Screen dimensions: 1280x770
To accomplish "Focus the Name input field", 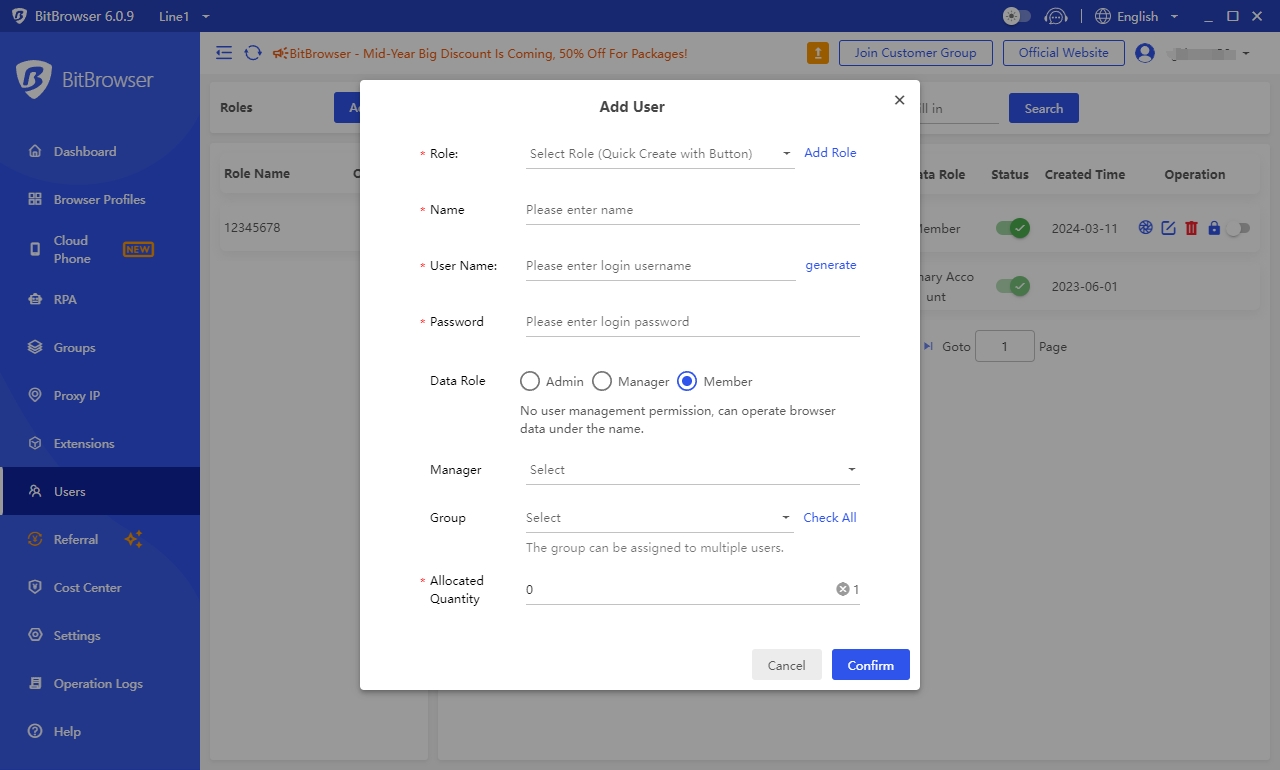I will point(692,210).
